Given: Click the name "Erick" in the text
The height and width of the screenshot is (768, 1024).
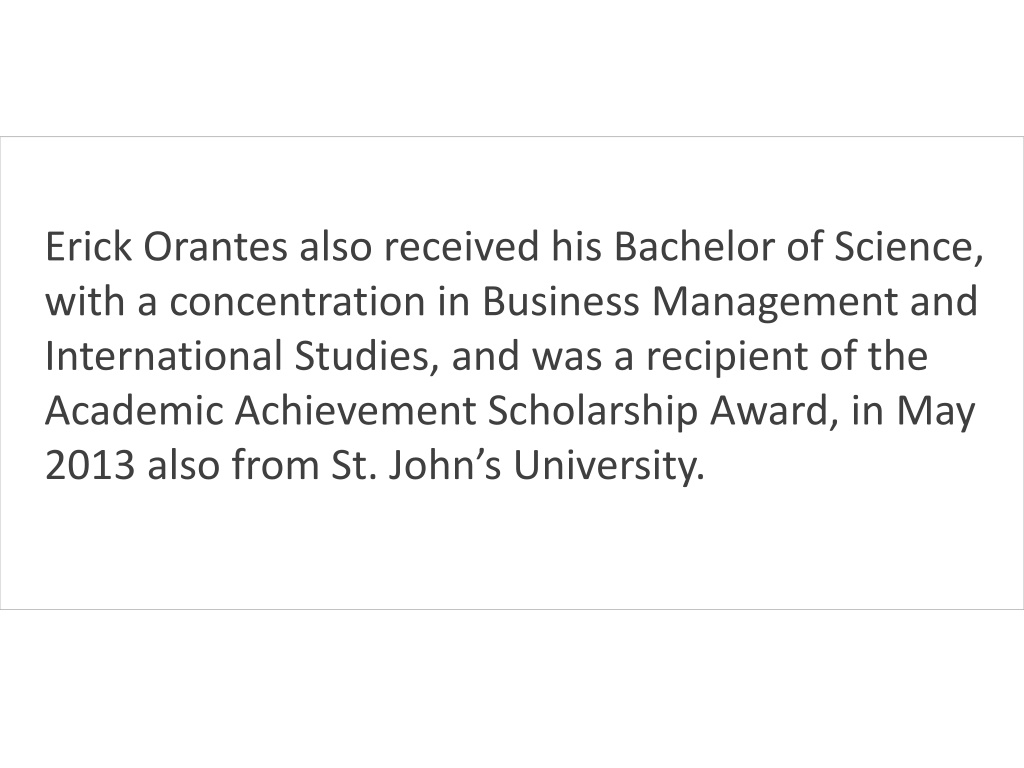Looking at the screenshot, I should (88, 247).
